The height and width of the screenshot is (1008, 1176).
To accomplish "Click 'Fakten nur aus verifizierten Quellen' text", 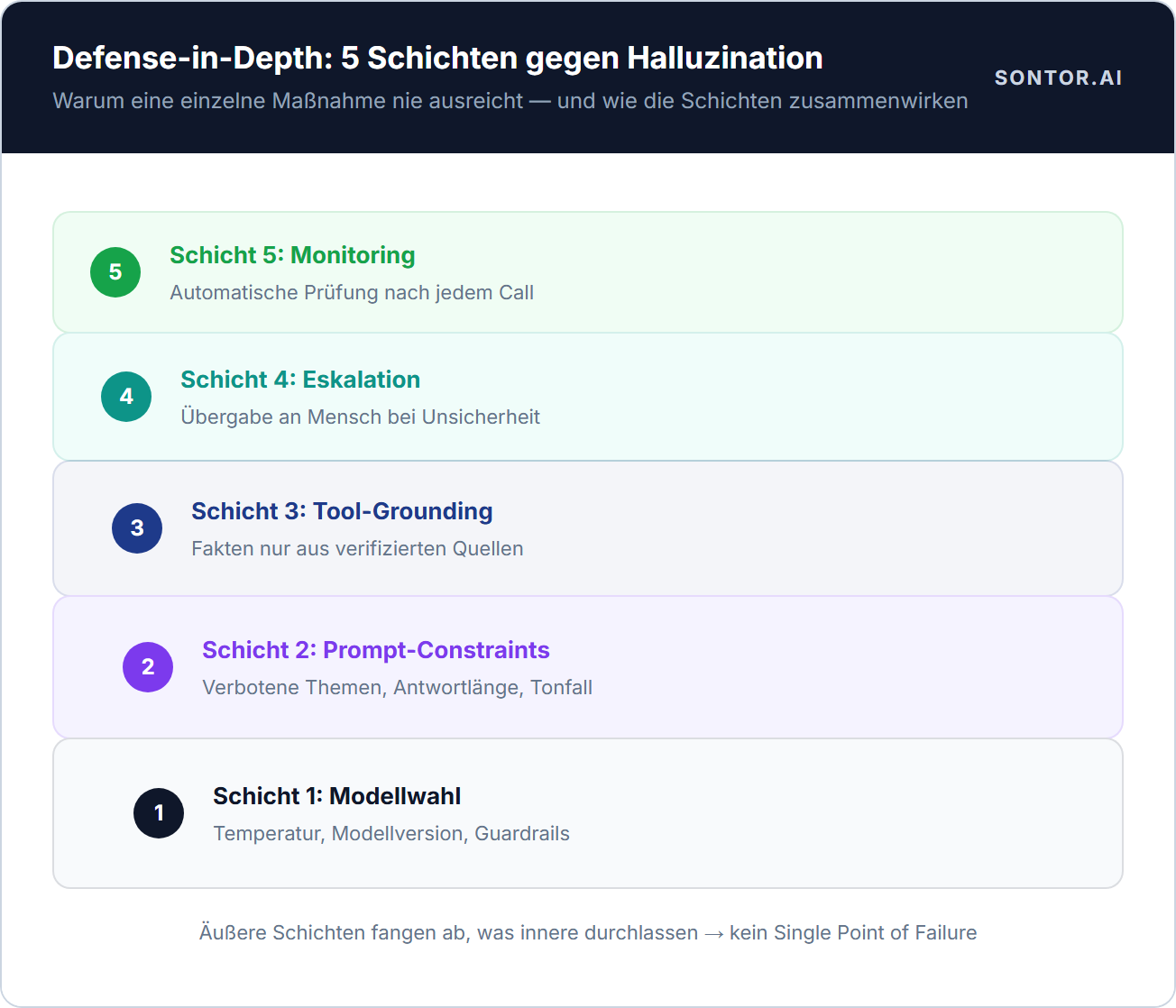I will pyautogui.click(x=357, y=548).
